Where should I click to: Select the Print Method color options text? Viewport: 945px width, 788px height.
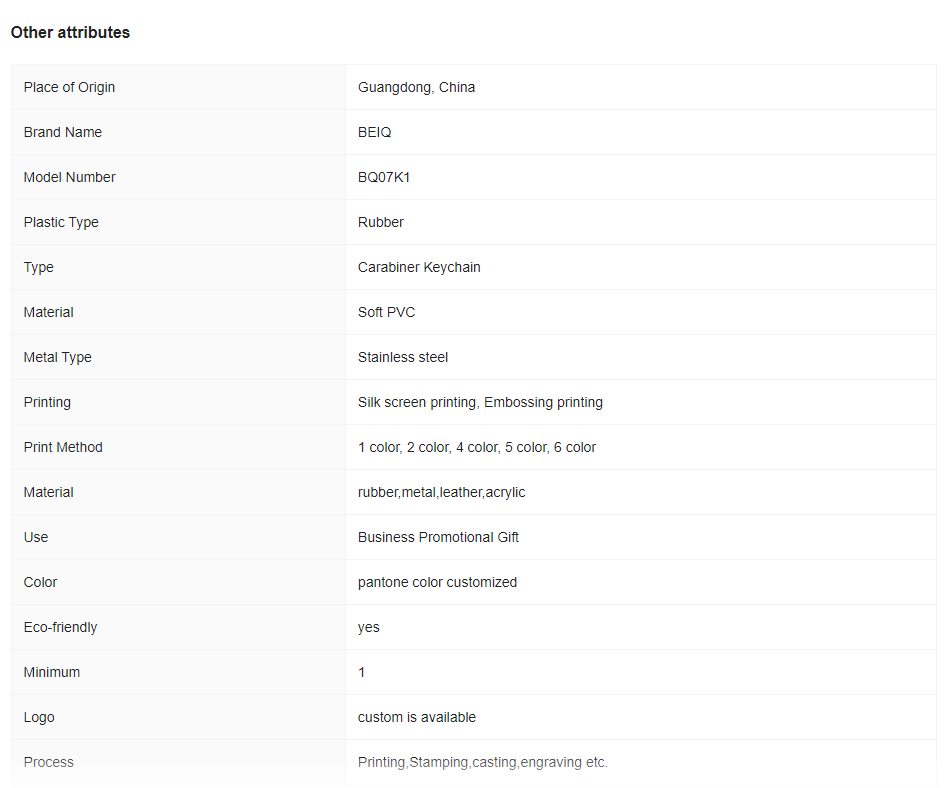point(477,447)
